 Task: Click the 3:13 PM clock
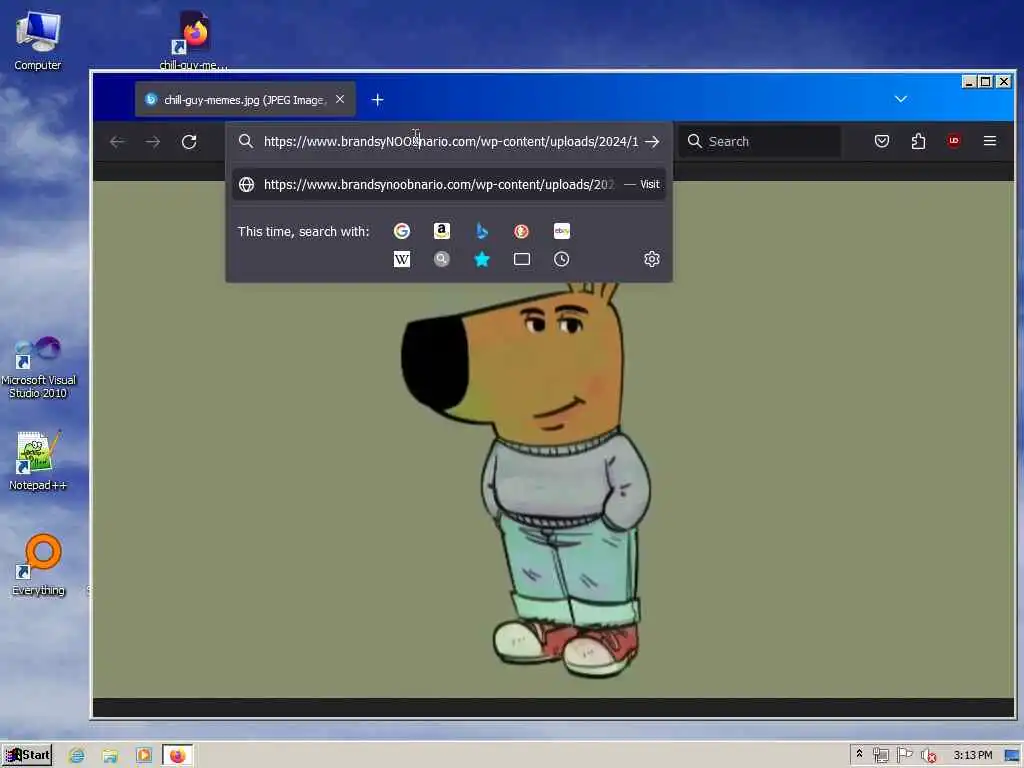pyautogui.click(x=972, y=755)
